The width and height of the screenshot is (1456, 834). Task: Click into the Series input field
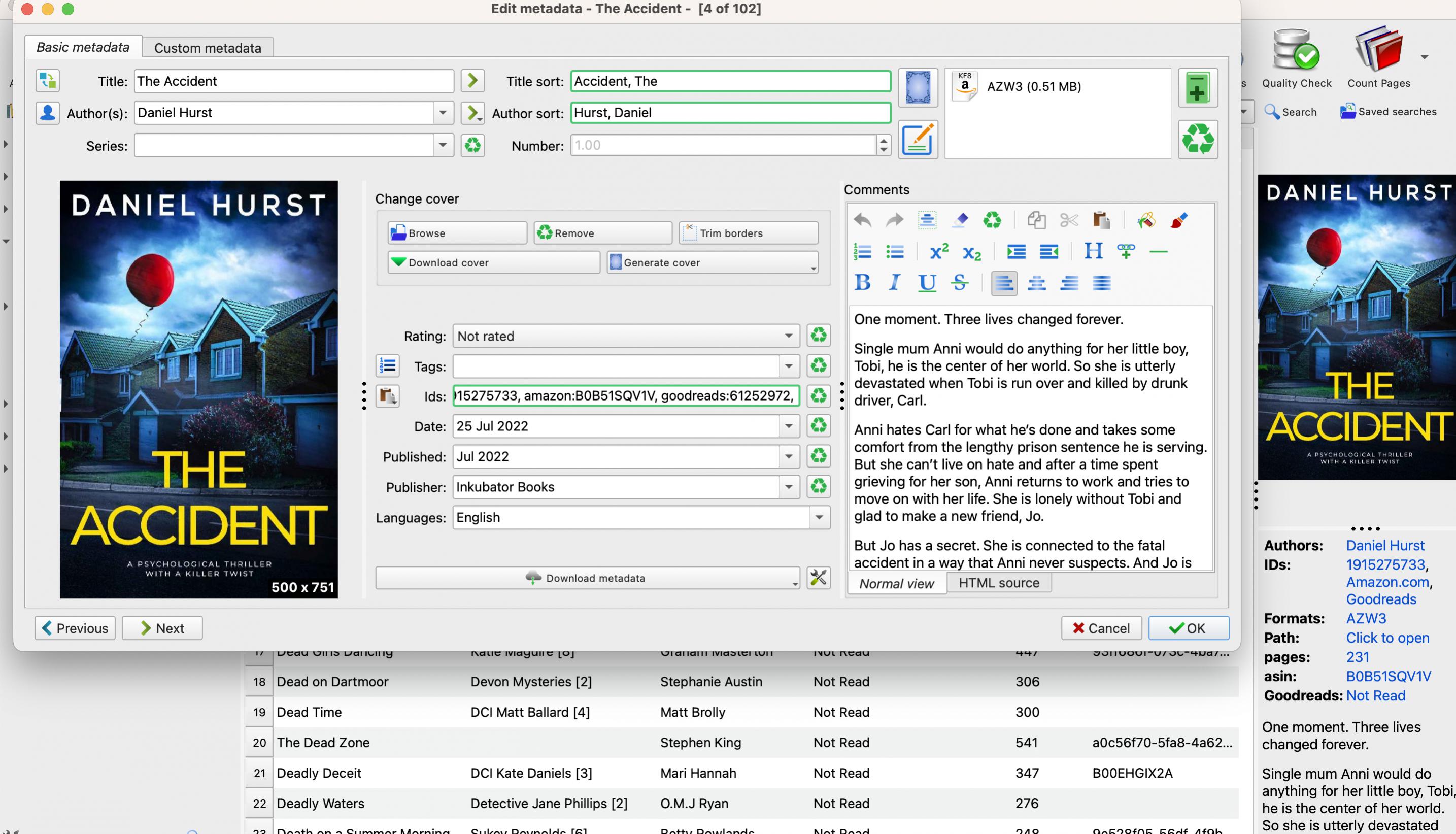tap(284, 146)
